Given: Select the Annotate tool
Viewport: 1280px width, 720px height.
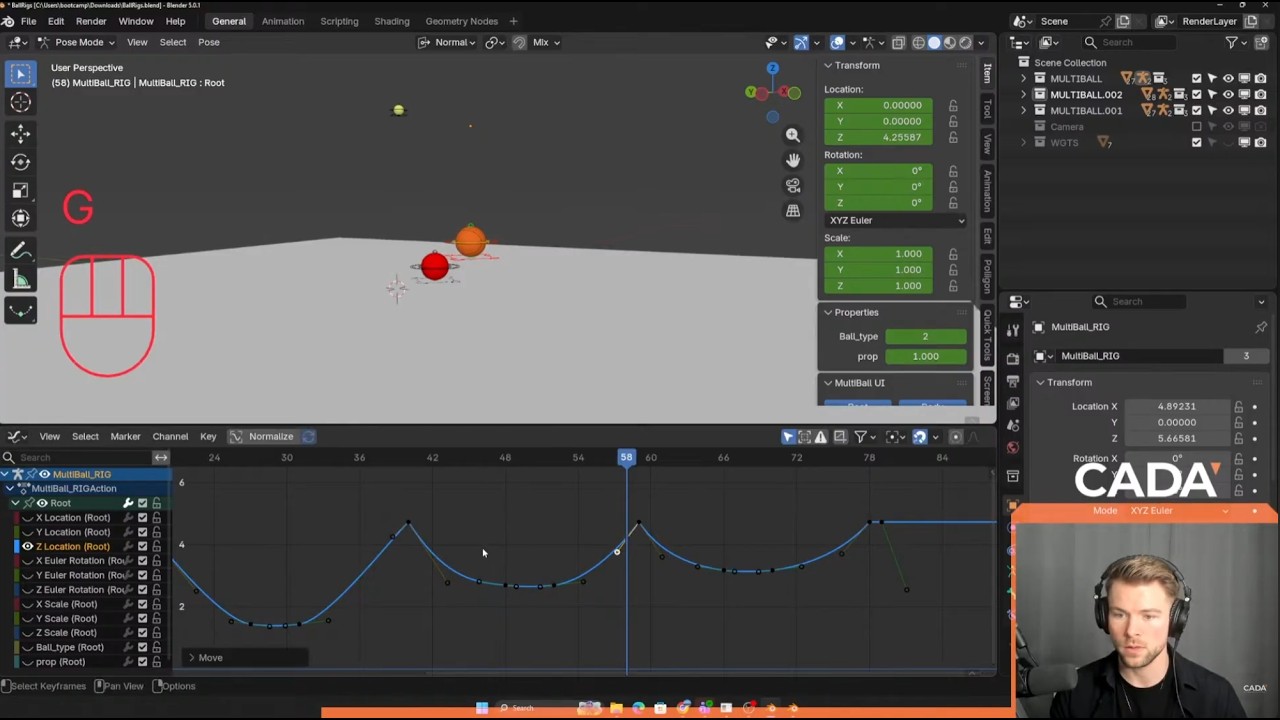Looking at the screenshot, I should coord(21,251).
